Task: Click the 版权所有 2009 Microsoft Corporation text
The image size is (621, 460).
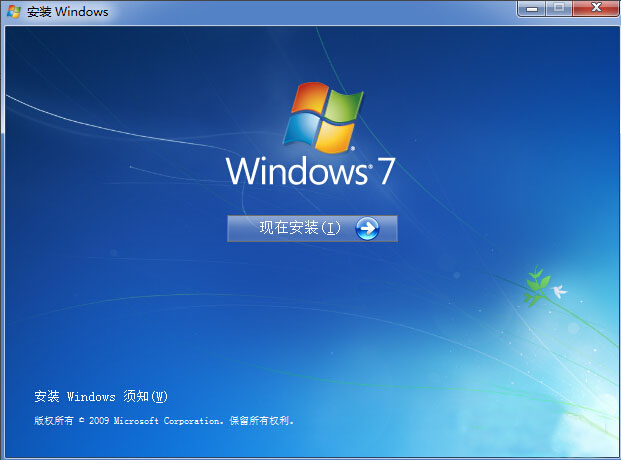Action: click(164, 420)
